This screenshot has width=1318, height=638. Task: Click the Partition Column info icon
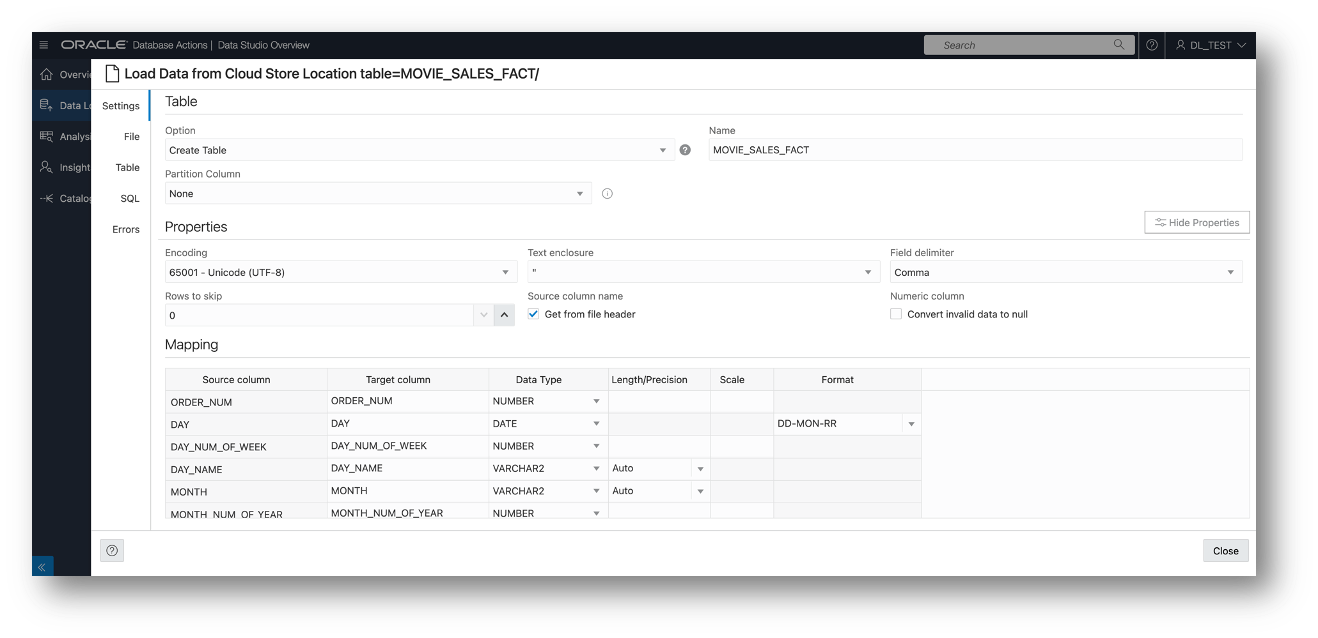click(607, 194)
